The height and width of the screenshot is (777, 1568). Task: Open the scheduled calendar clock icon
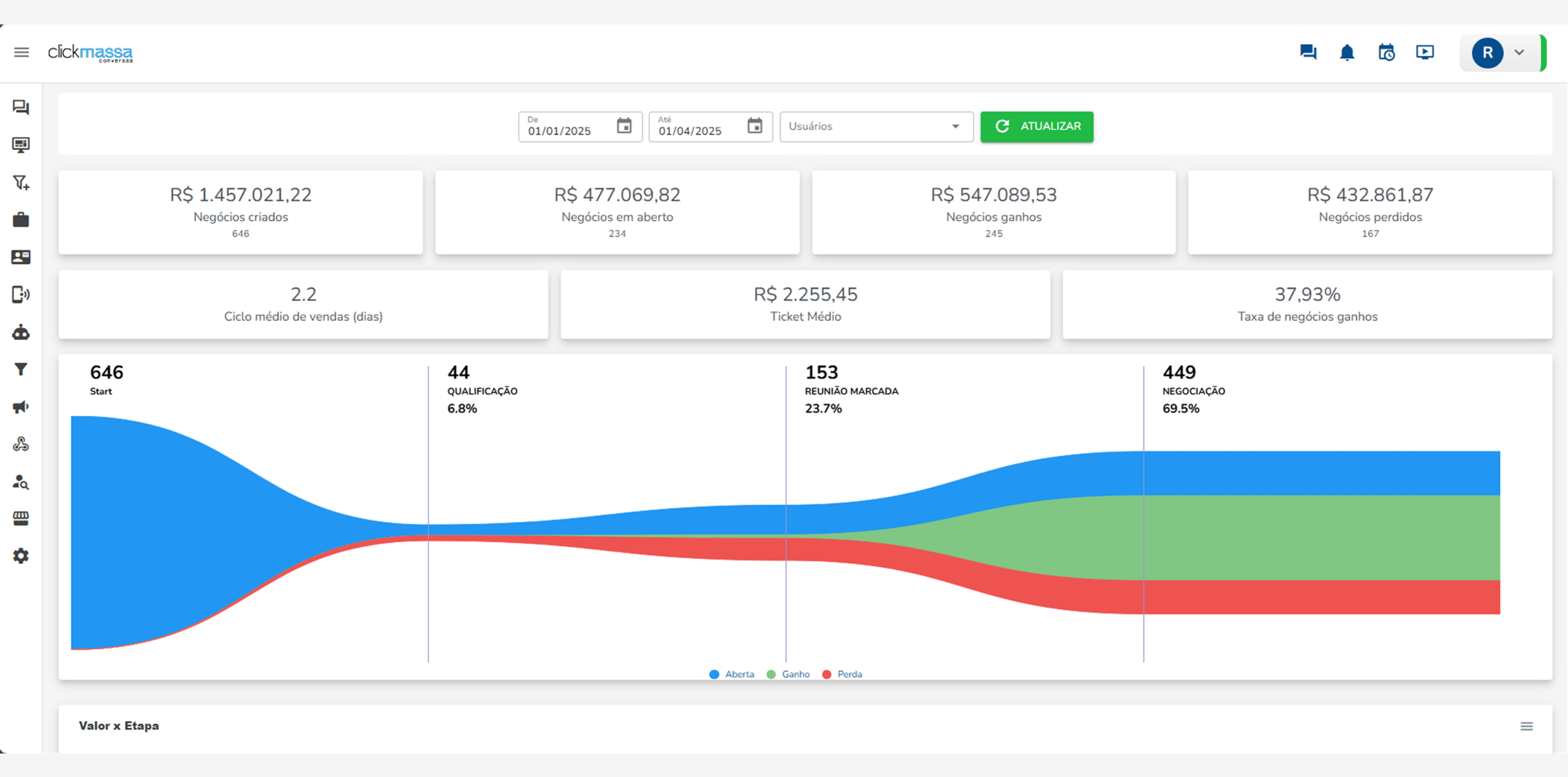pos(1386,53)
